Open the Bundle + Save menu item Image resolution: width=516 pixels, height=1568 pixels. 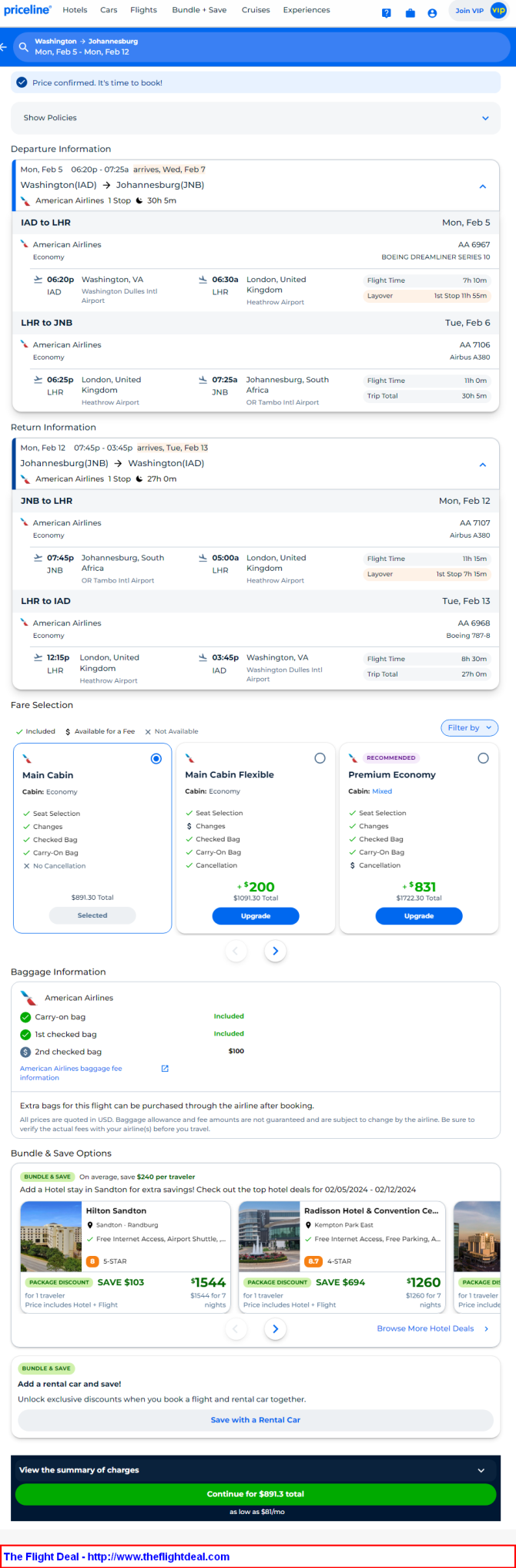click(x=199, y=10)
